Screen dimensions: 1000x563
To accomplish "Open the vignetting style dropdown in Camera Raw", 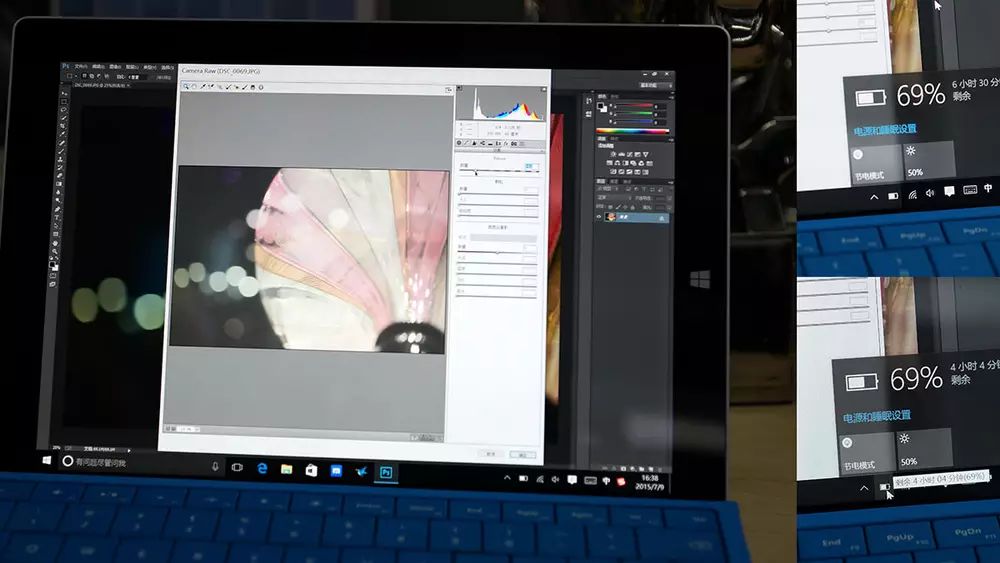I will coord(503,237).
